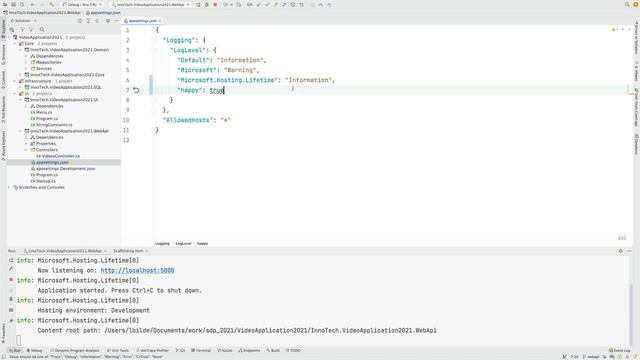Open the TODO tool window tab

point(293,351)
